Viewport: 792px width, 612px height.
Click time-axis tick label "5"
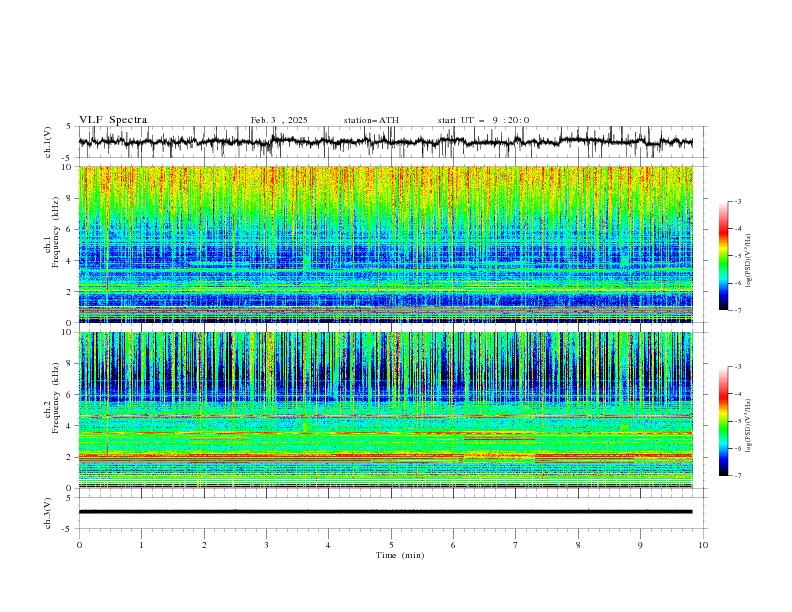click(391, 545)
